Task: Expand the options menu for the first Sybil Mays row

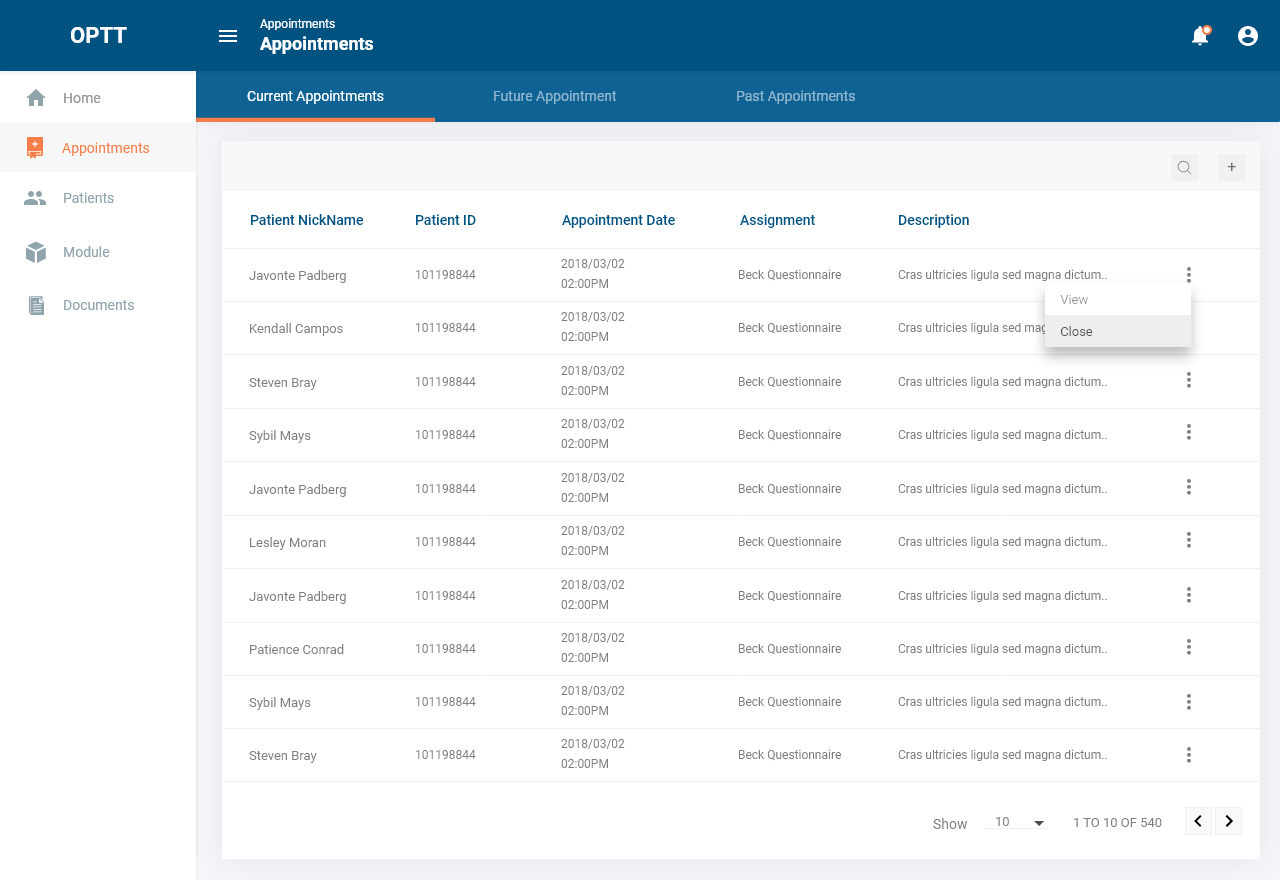Action: point(1189,432)
